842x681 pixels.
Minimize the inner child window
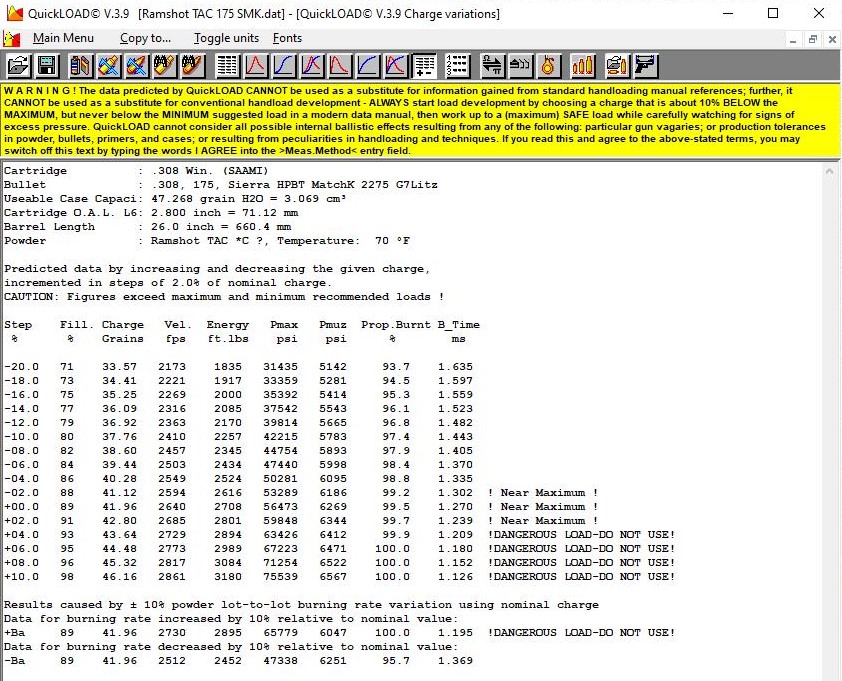point(793,39)
